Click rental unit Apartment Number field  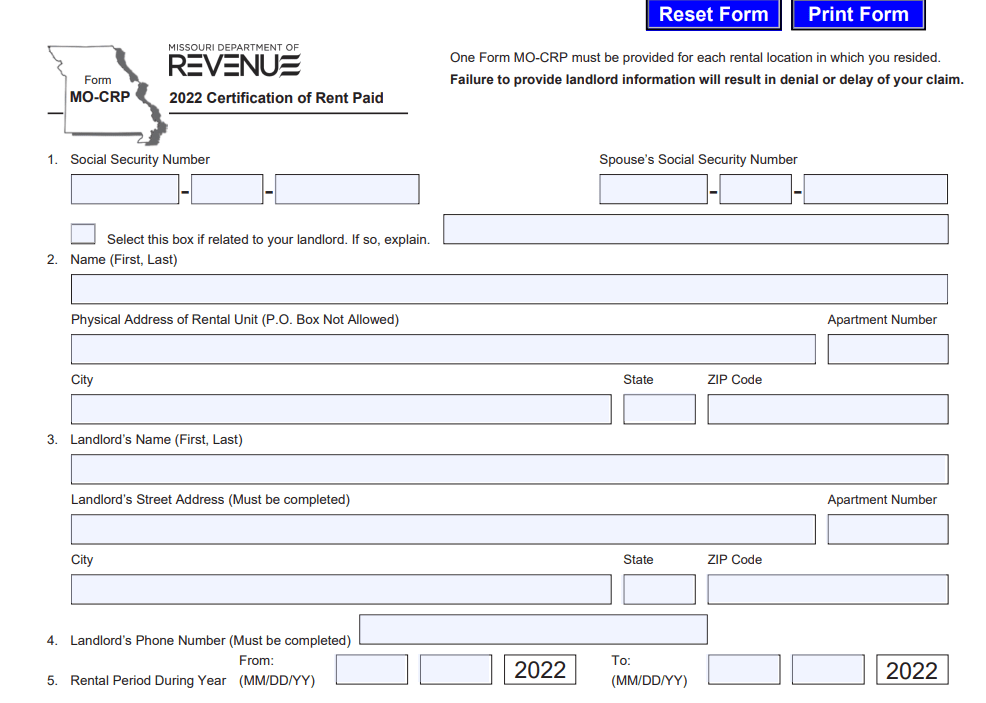(x=888, y=349)
